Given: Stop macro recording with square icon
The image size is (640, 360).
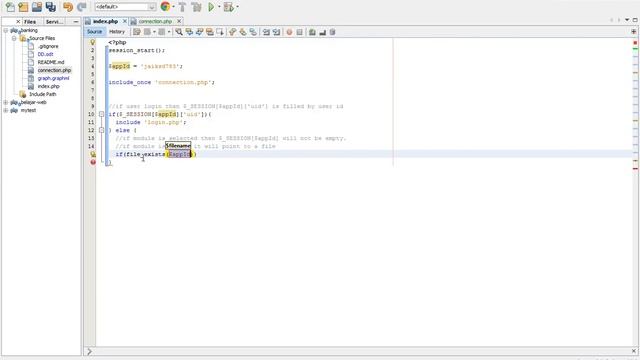Looking at the screenshot, I should click(300, 32).
